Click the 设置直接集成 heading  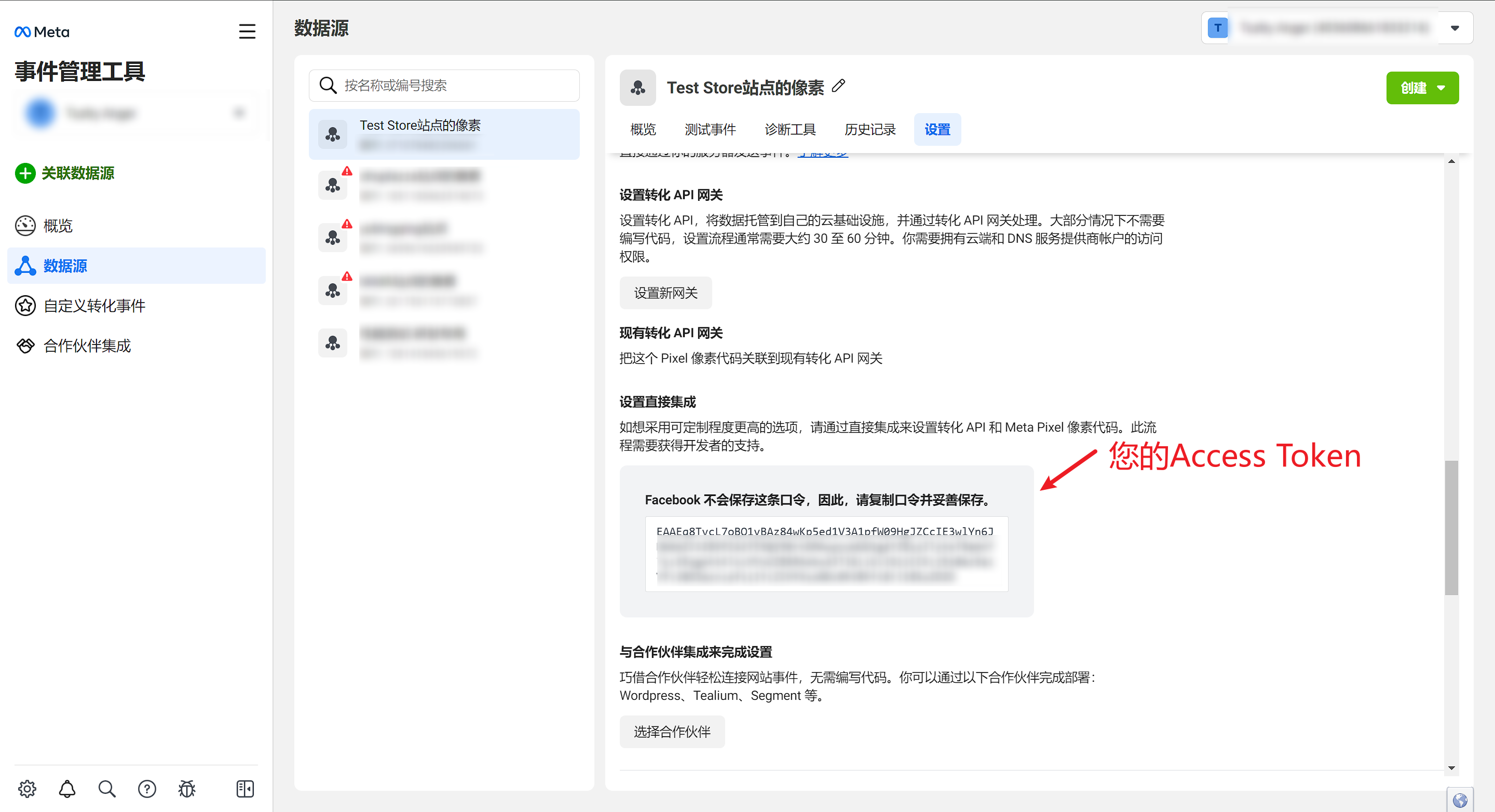[x=658, y=402]
